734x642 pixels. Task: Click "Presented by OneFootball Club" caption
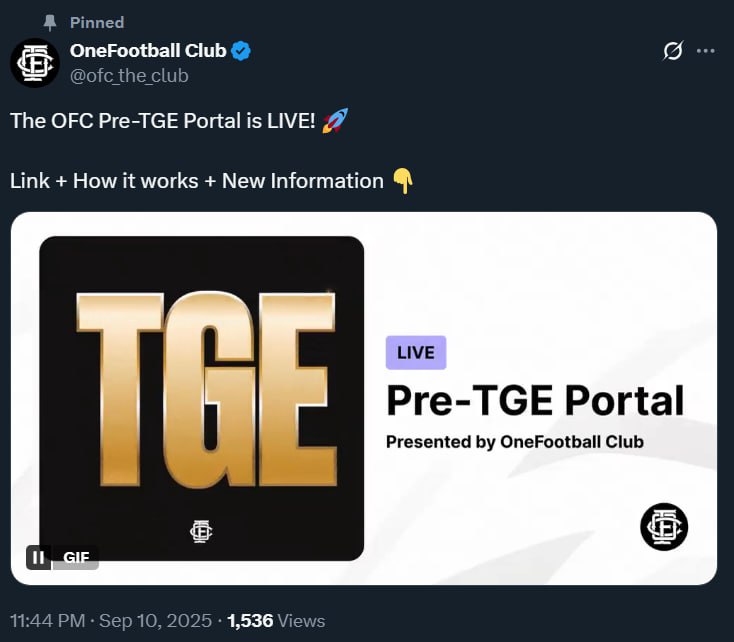pos(515,442)
